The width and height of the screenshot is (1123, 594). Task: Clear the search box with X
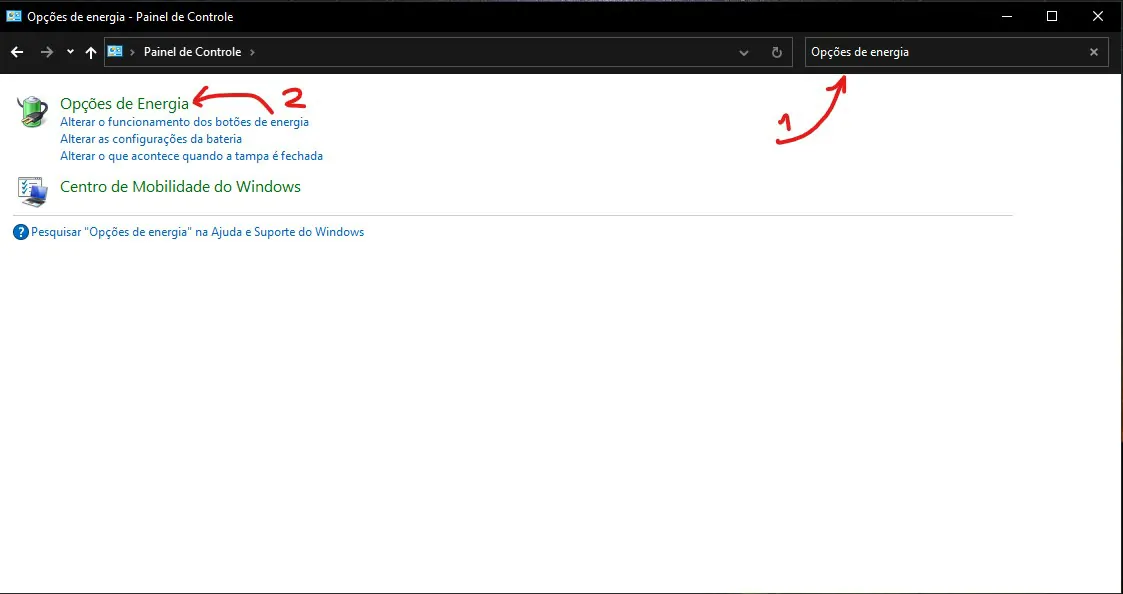click(x=1094, y=52)
